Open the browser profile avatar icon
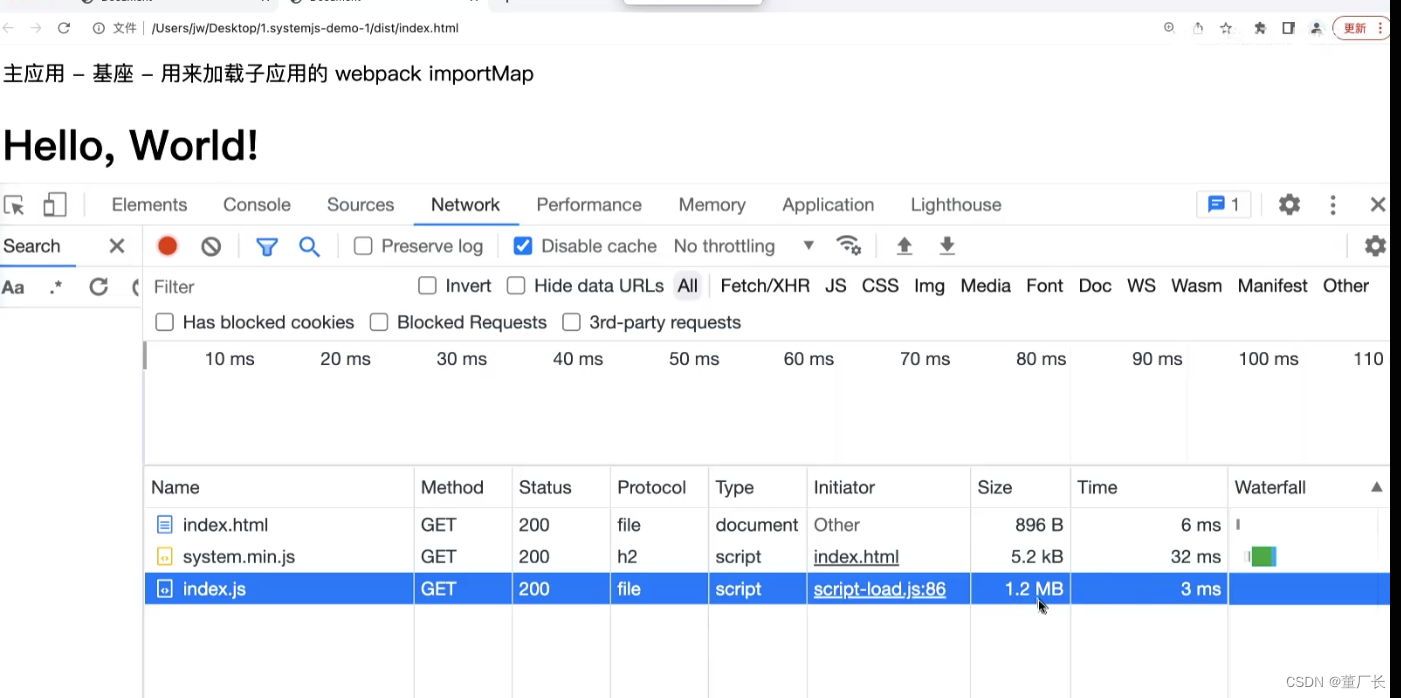The width and height of the screenshot is (1401, 698). coord(1317,28)
